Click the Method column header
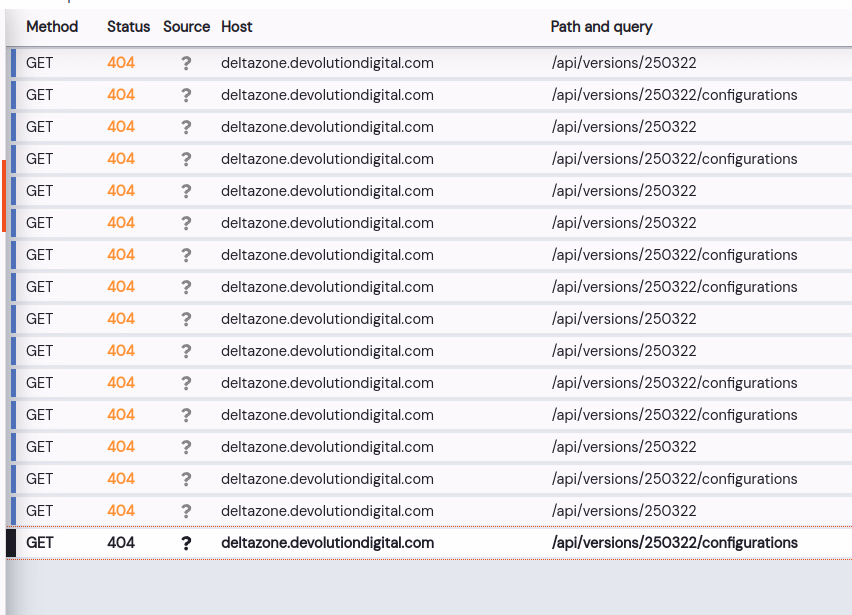 (x=52, y=27)
